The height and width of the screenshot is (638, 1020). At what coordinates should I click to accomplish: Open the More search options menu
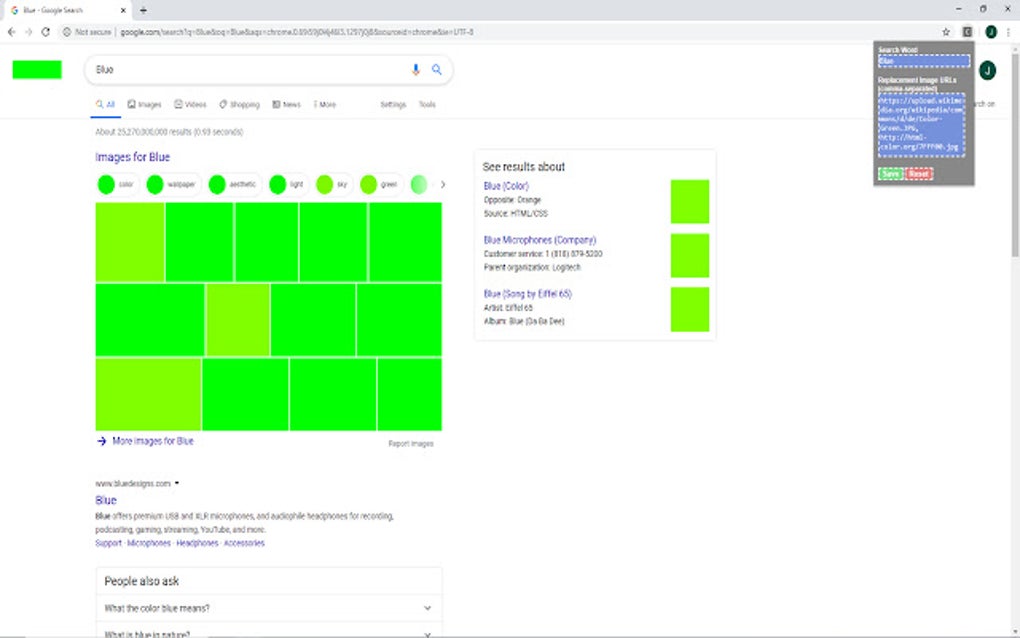[x=324, y=104]
